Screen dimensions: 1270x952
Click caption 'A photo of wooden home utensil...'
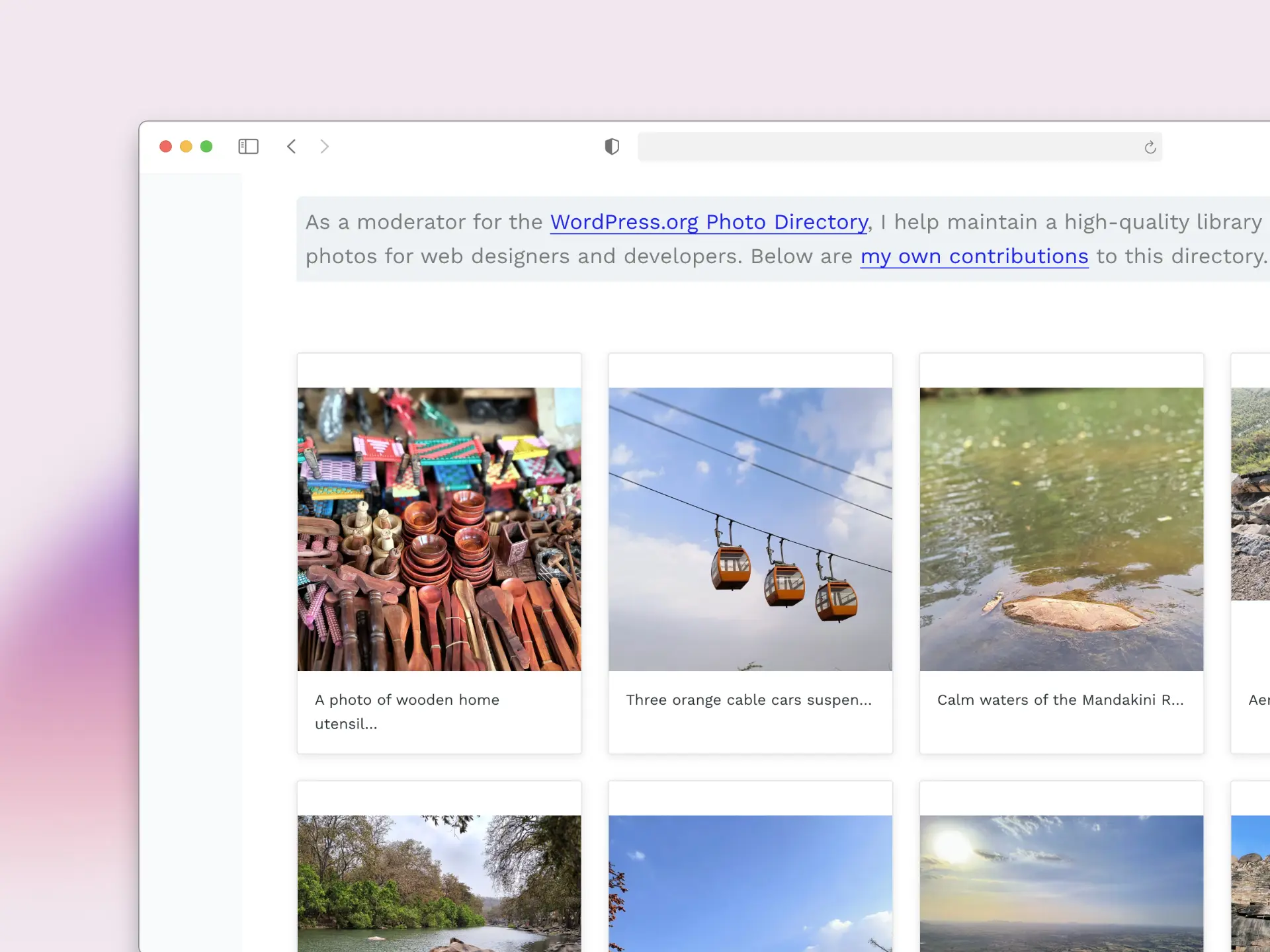tap(407, 711)
